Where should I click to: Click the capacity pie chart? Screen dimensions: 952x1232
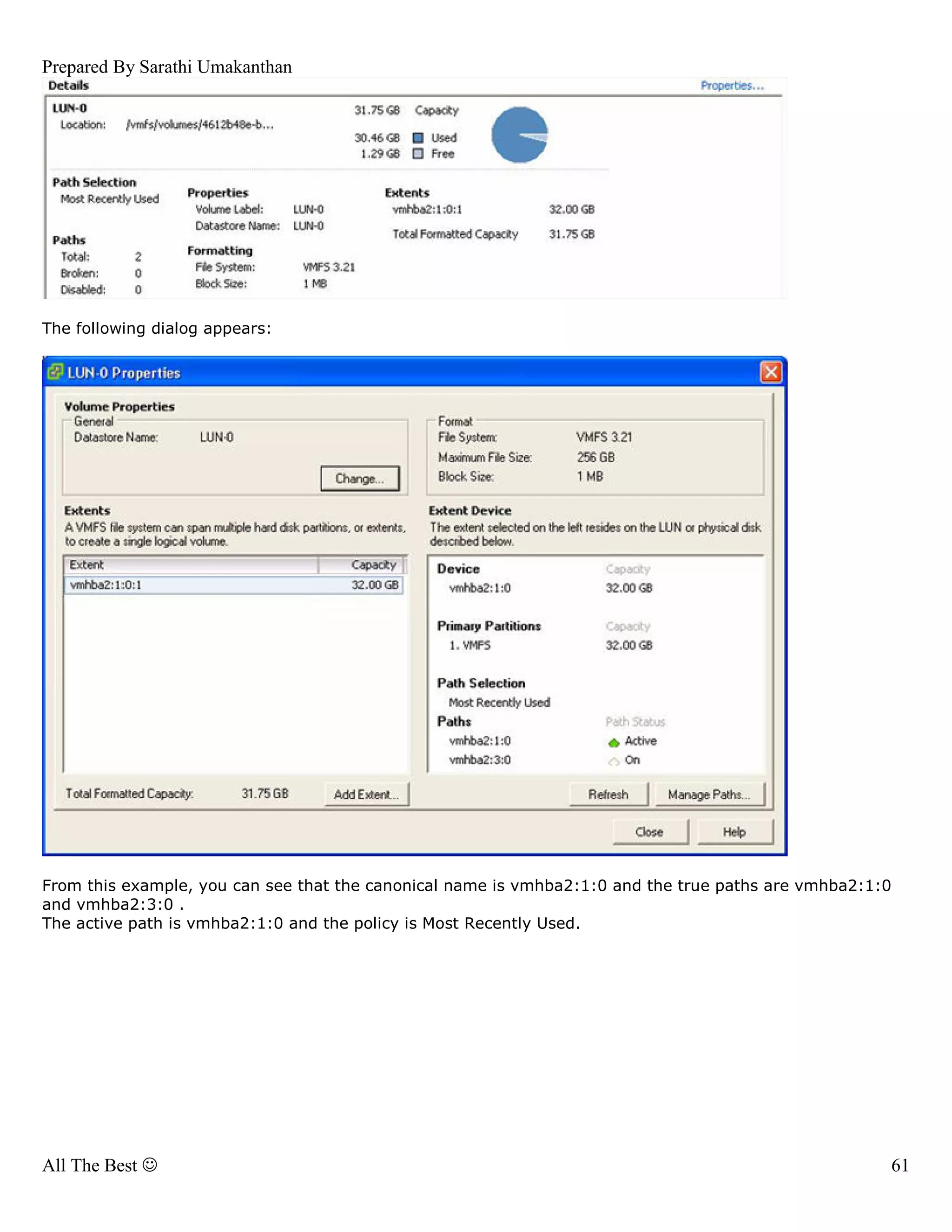pyautogui.click(x=519, y=135)
